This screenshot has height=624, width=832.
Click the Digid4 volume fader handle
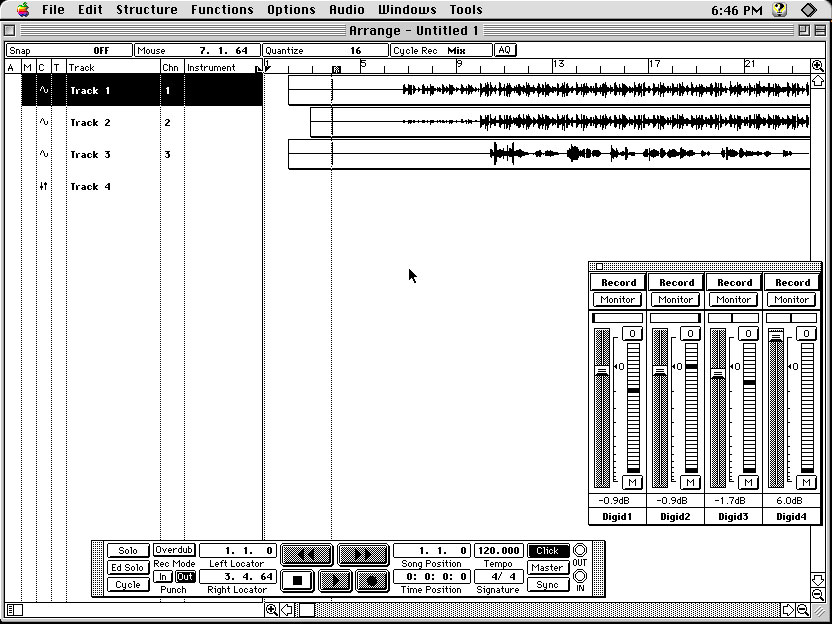click(776, 335)
